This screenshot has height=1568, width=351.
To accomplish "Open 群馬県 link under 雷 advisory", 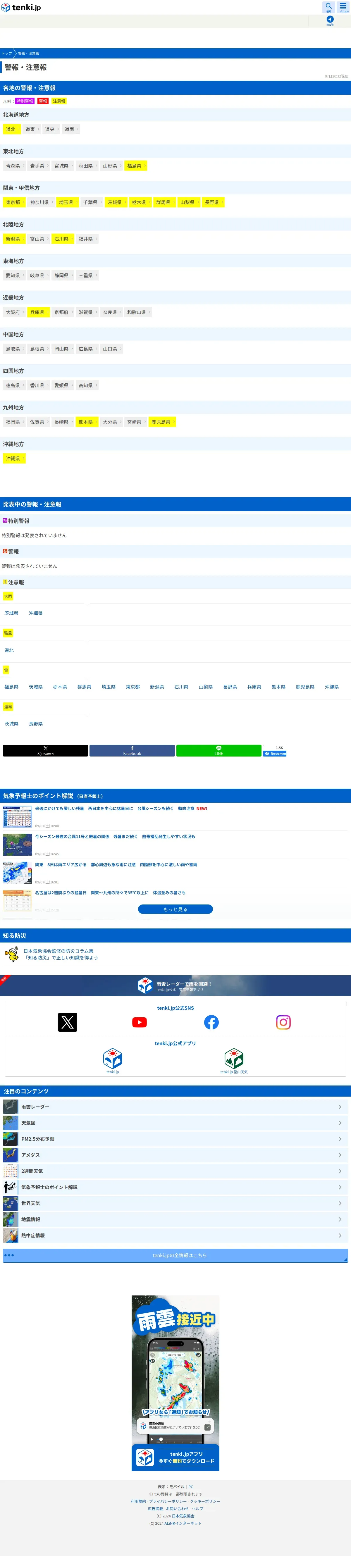I will [84, 687].
